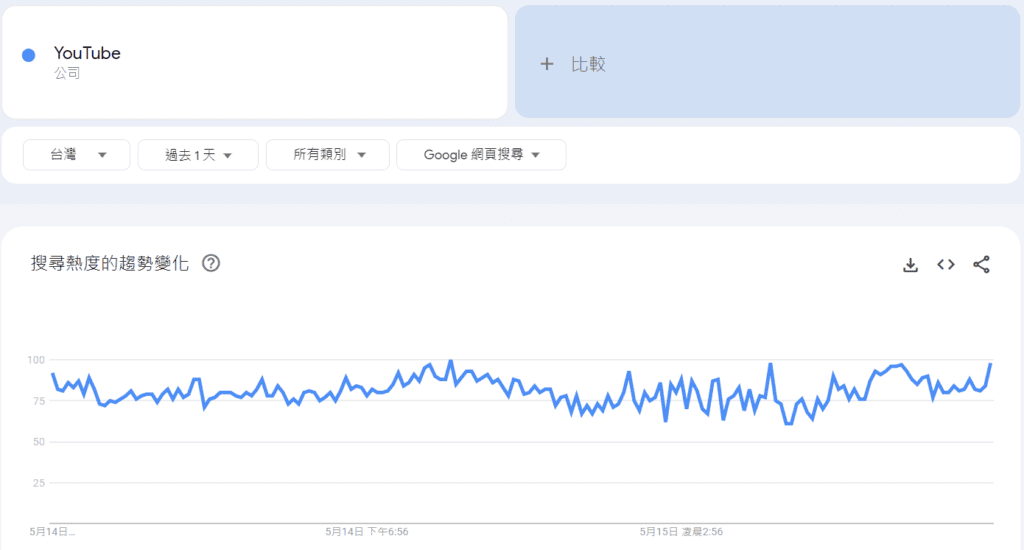The width and height of the screenshot is (1024, 550).
Task: Open the embed code icon
Action: point(946,265)
